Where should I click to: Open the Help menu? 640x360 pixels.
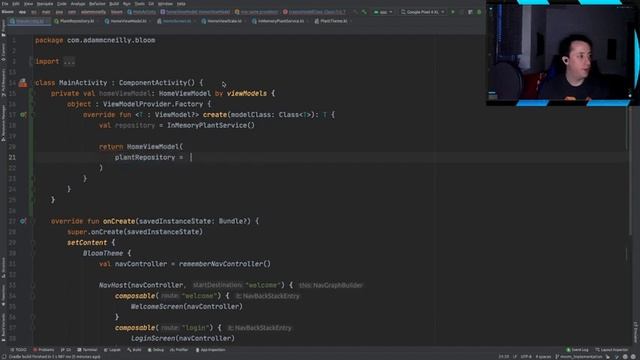pyautogui.click(x=181, y=4)
